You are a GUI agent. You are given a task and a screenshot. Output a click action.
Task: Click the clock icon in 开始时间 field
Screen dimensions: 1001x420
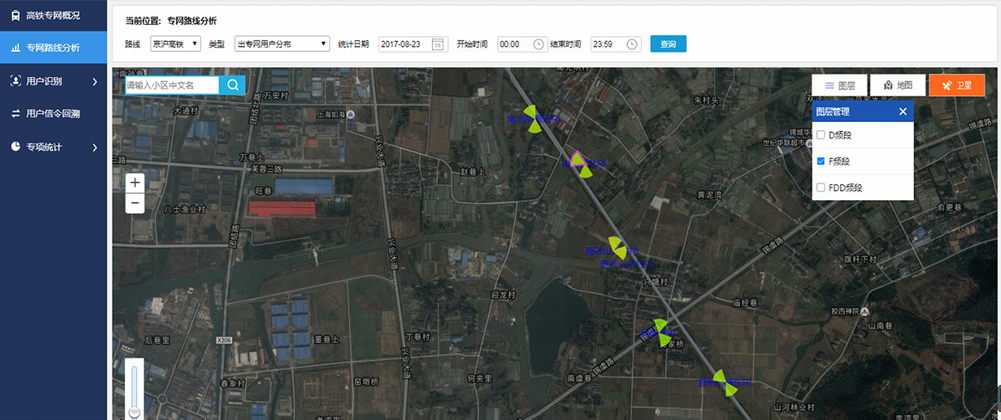click(x=539, y=44)
